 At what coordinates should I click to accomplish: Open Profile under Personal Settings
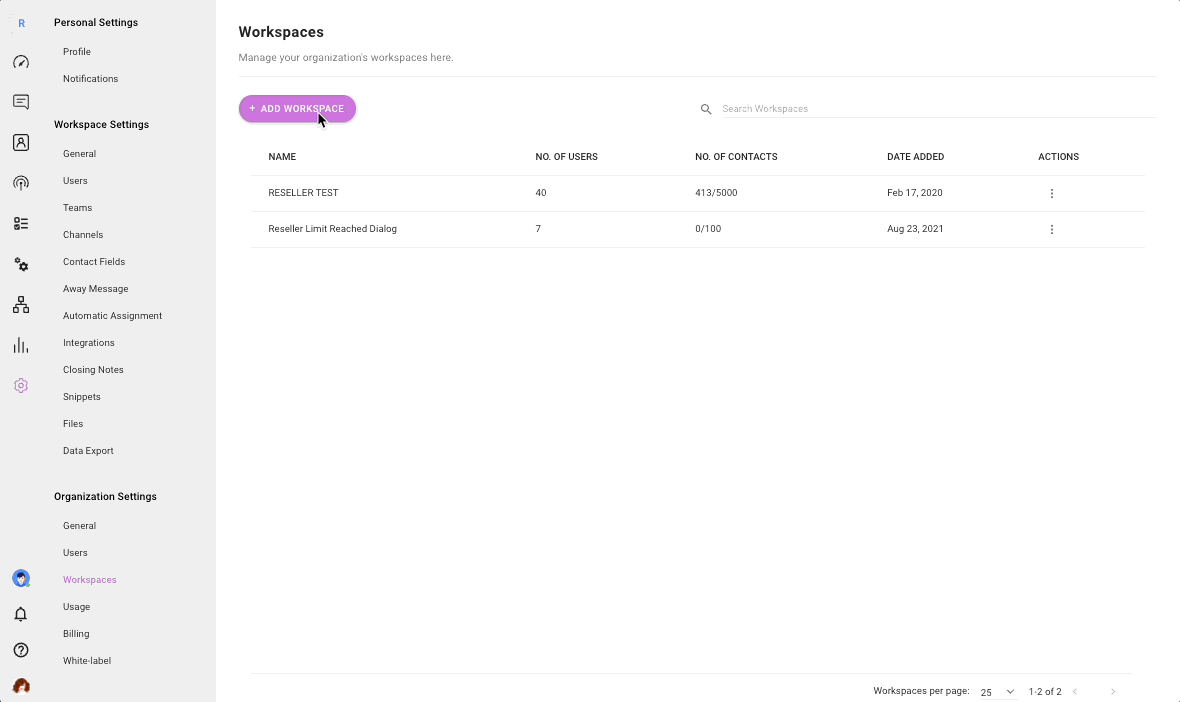(77, 52)
